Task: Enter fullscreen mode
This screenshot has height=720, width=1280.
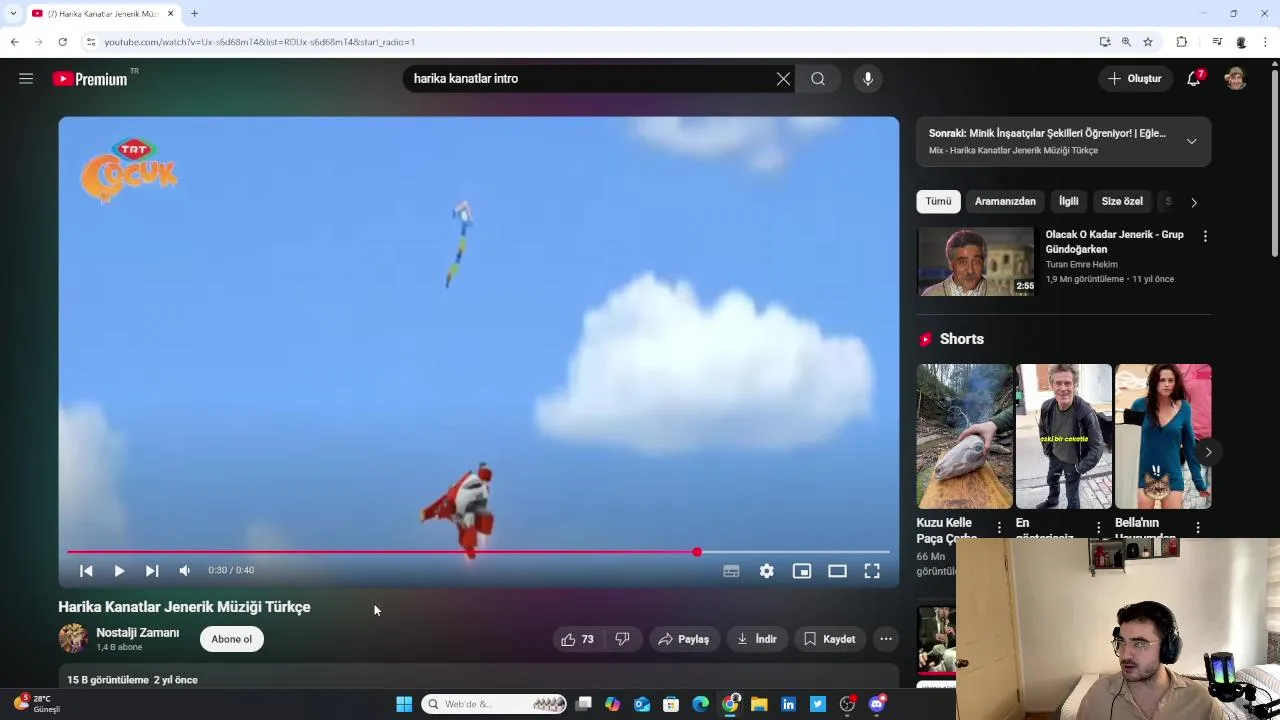Action: point(872,571)
